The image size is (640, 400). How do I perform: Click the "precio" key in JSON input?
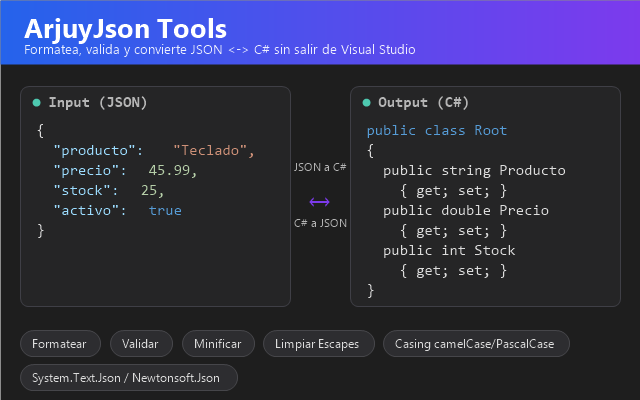tap(86, 171)
